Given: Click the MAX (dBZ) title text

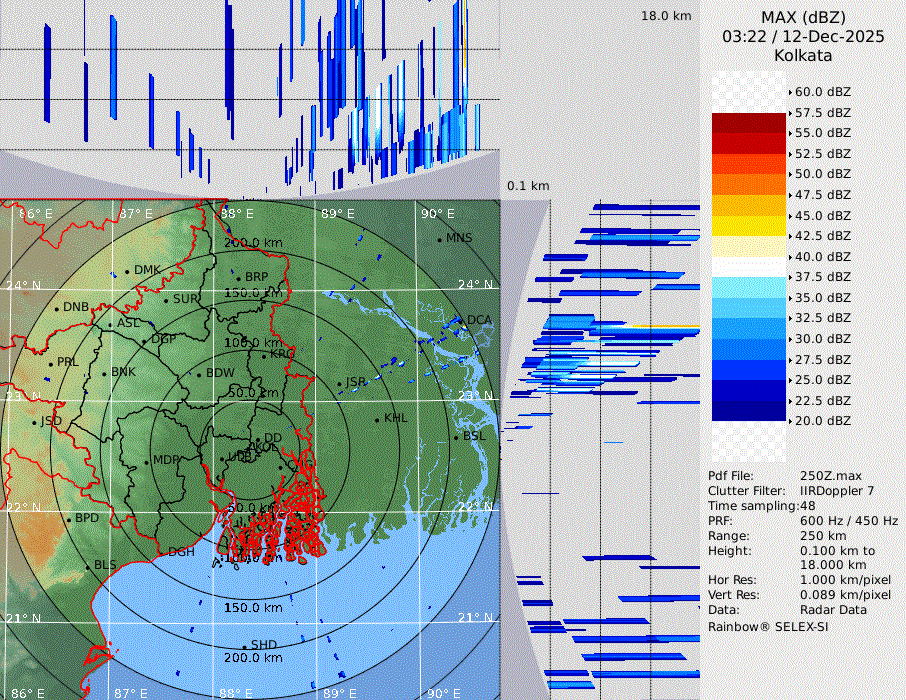Looking at the screenshot, I should tap(803, 17).
